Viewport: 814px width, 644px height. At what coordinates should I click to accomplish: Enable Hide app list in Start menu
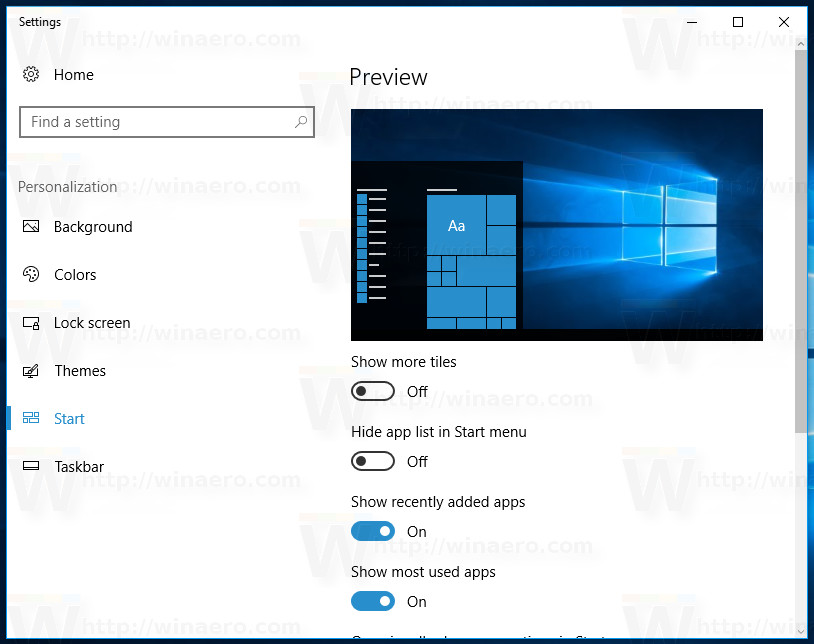pos(373,461)
